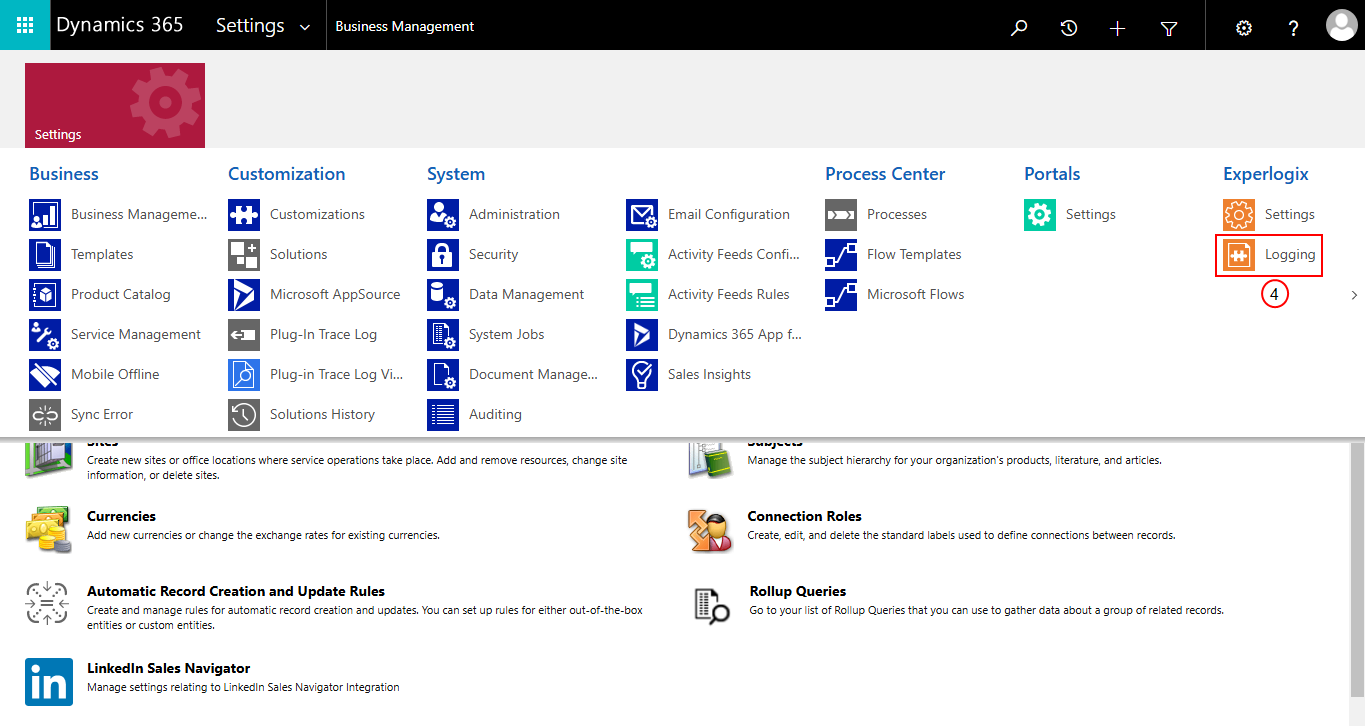The image size is (1365, 726).
Task: Click the Experlogix Logging icon
Action: pyautogui.click(x=1239, y=255)
